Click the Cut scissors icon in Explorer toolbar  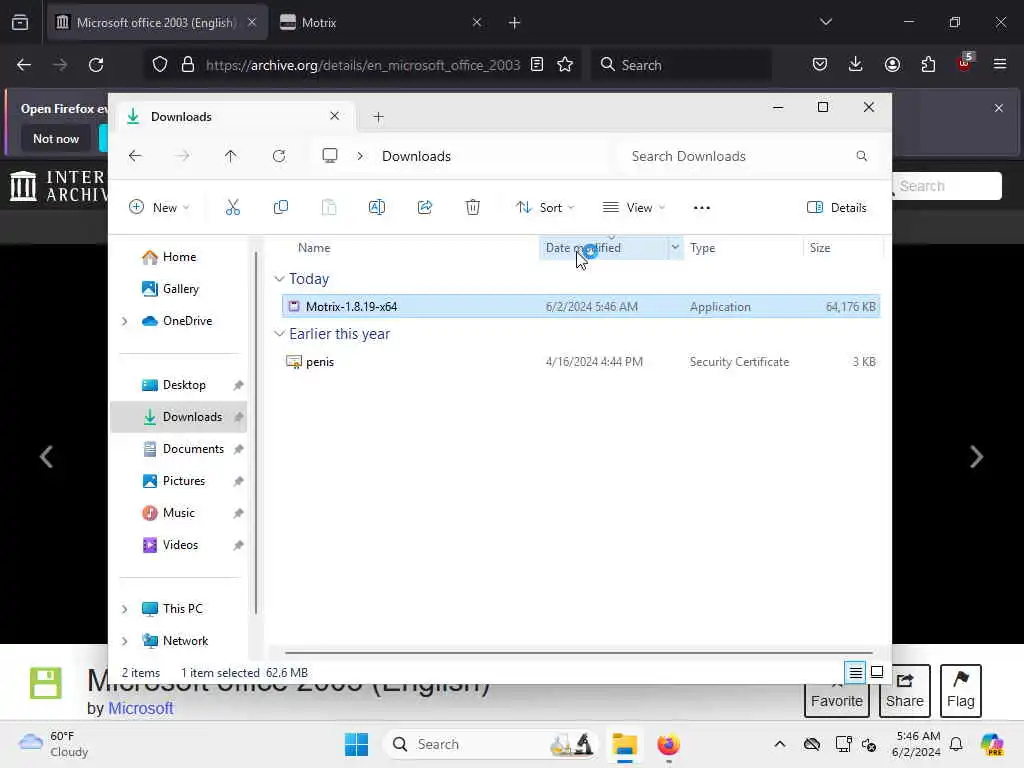(x=232, y=208)
